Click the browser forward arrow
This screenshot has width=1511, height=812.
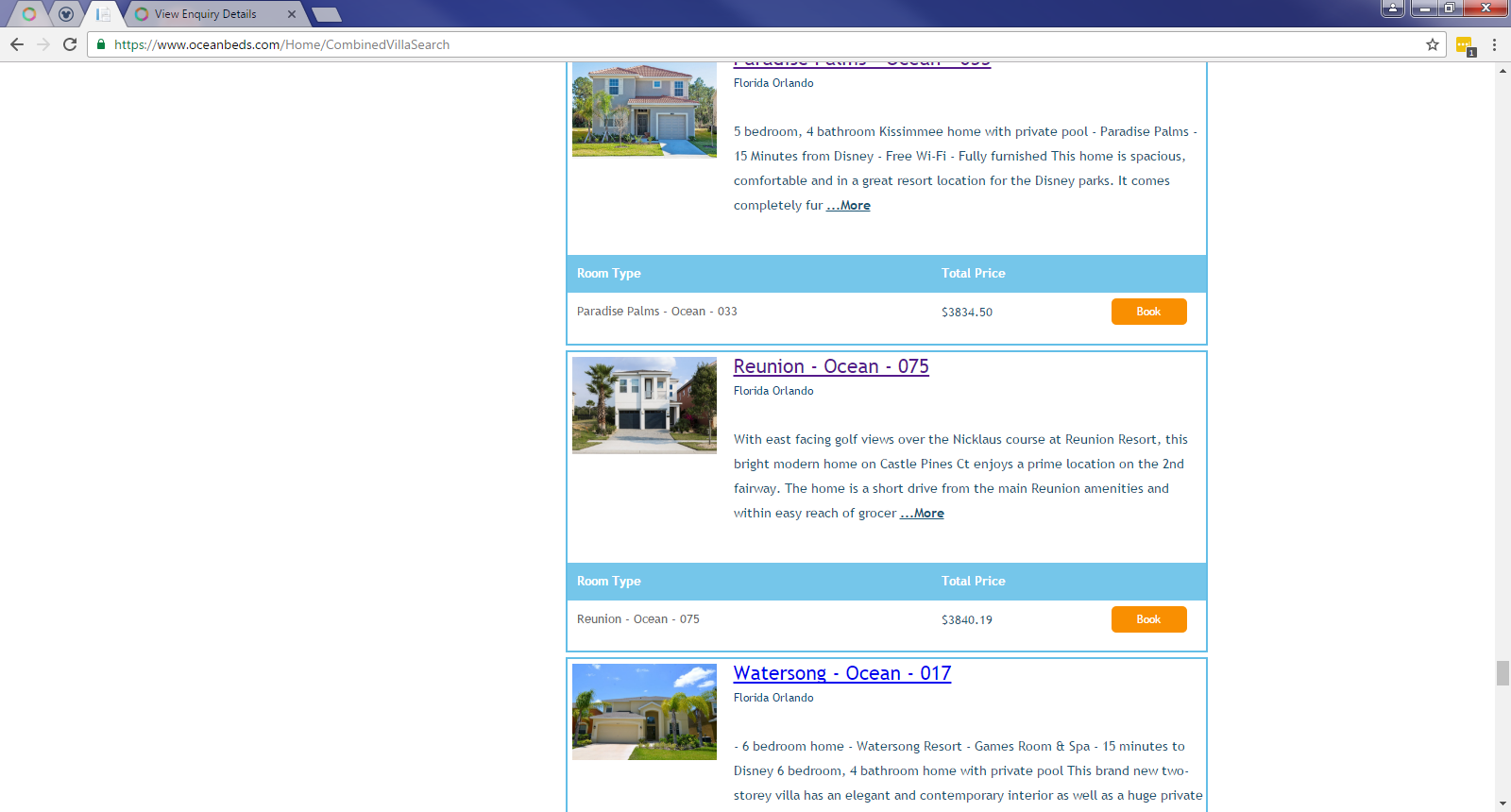coord(43,44)
